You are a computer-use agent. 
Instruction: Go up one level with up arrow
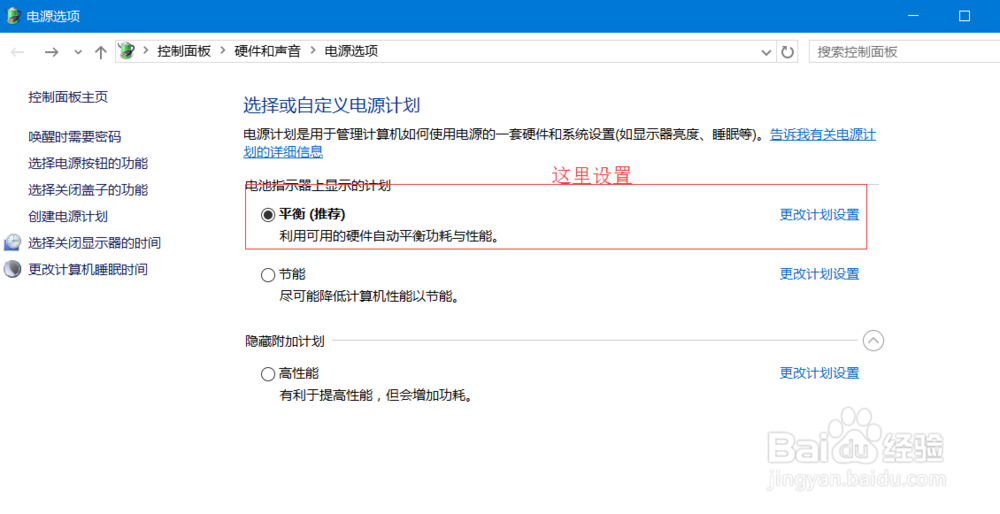point(100,52)
